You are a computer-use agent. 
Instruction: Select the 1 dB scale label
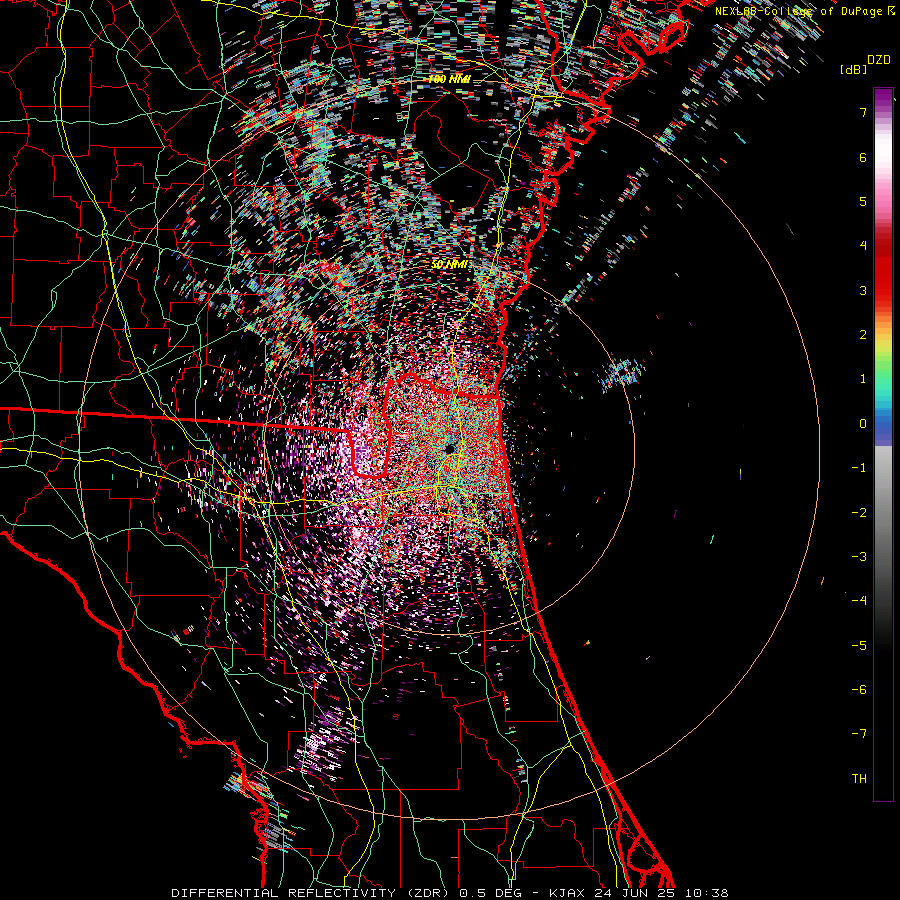click(x=863, y=379)
